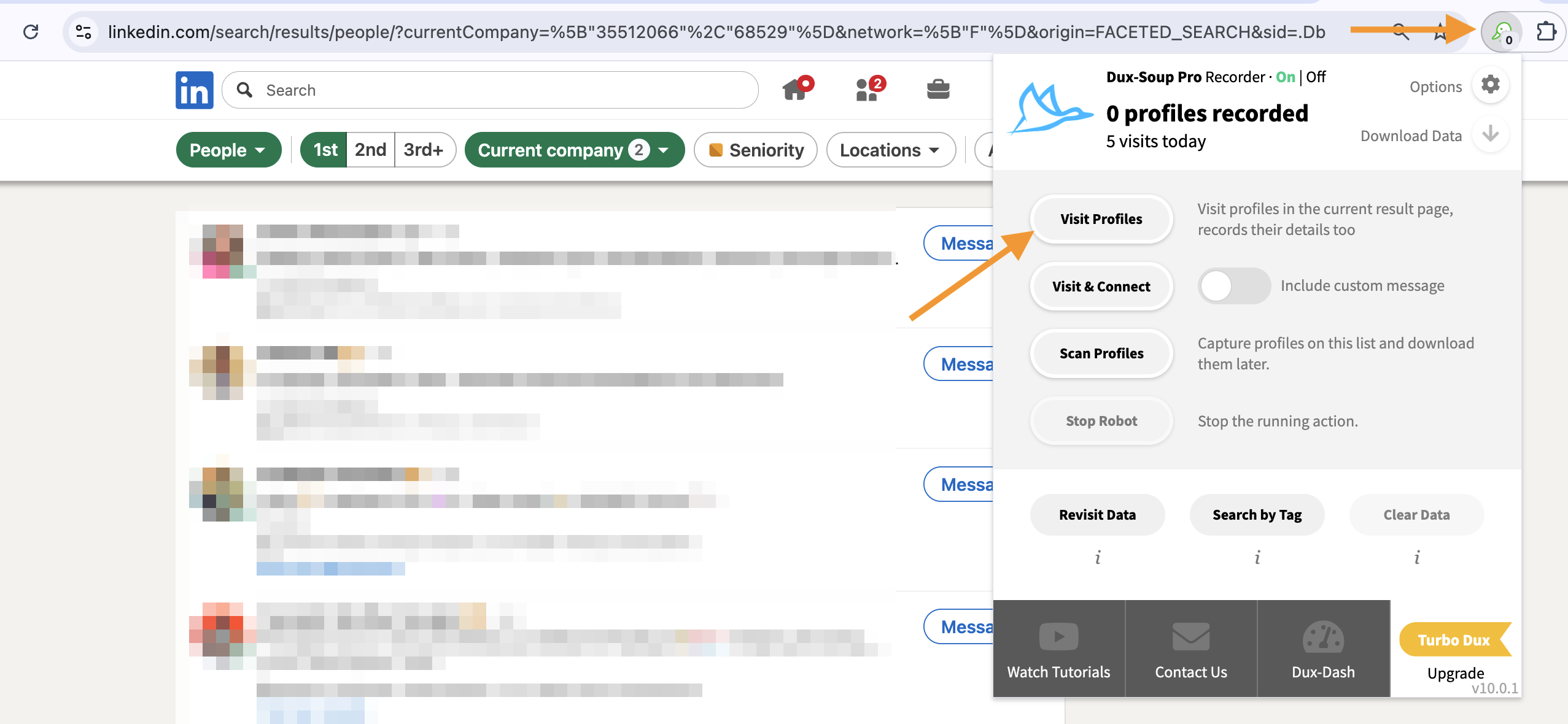Open Dux-Soup Options gear icon
The image size is (1568, 724).
[1490, 85]
